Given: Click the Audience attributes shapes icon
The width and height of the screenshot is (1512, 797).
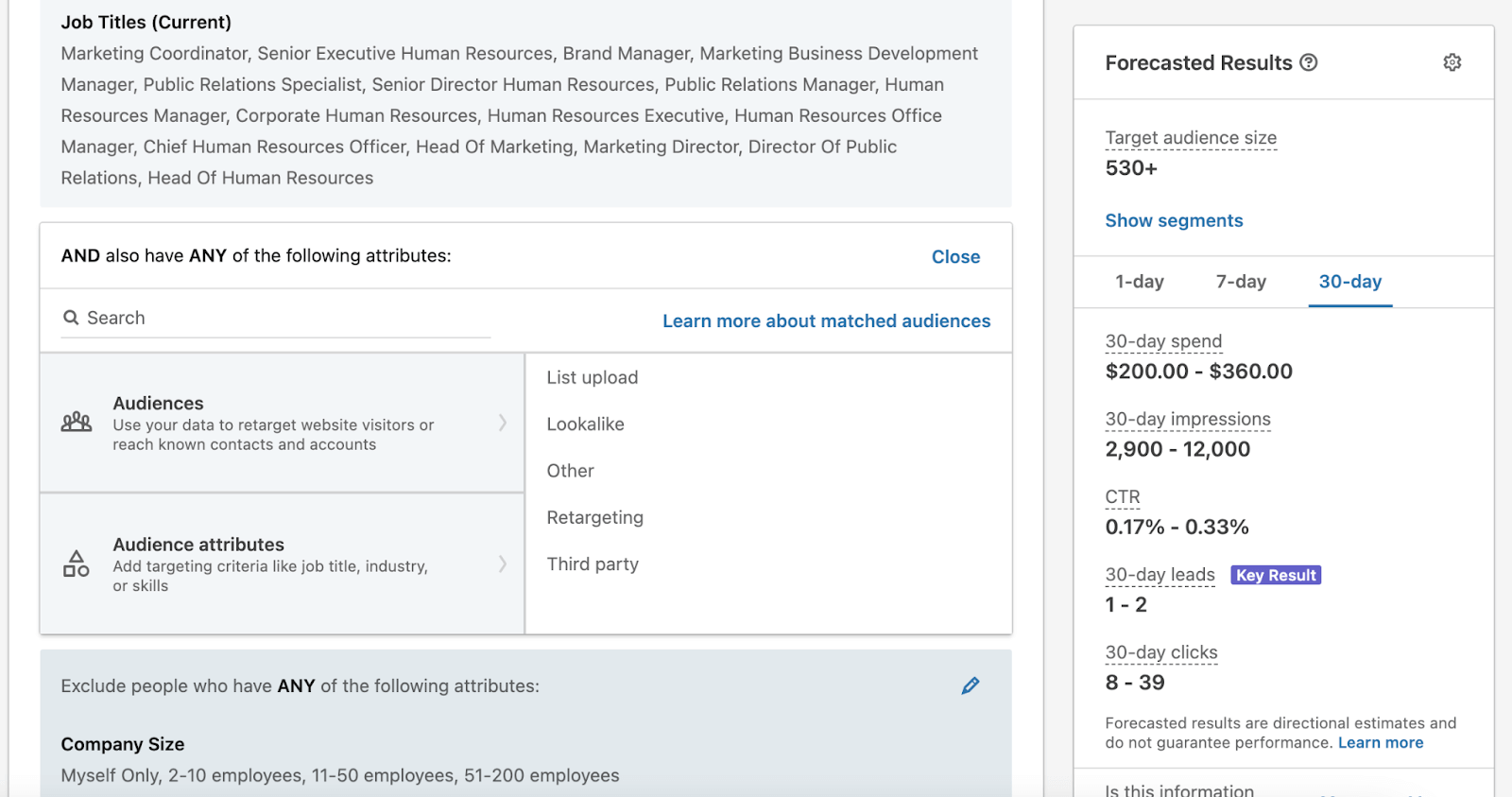Looking at the screenshot, I should point(77,563).
